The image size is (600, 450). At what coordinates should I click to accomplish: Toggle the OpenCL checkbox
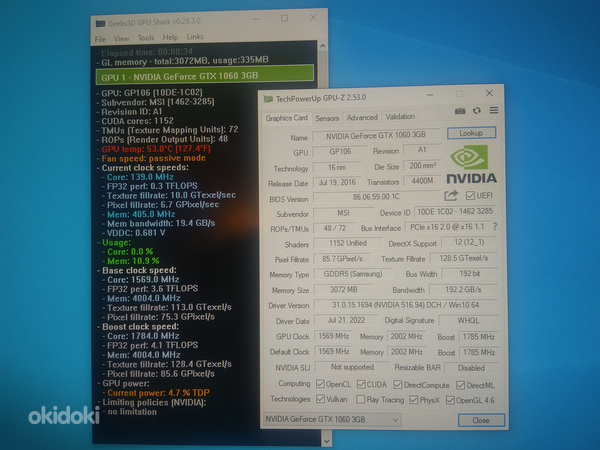[320, 384]
